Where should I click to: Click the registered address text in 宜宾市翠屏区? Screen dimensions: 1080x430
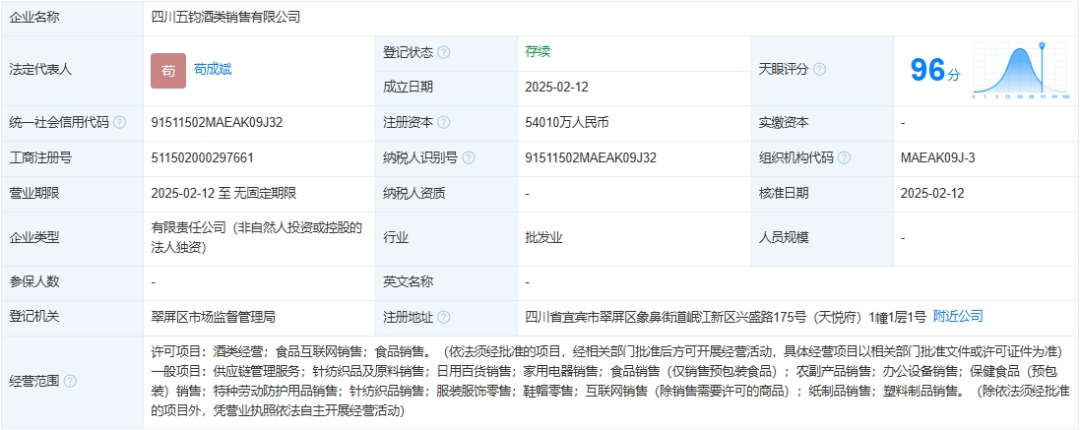tap(725, 317)
